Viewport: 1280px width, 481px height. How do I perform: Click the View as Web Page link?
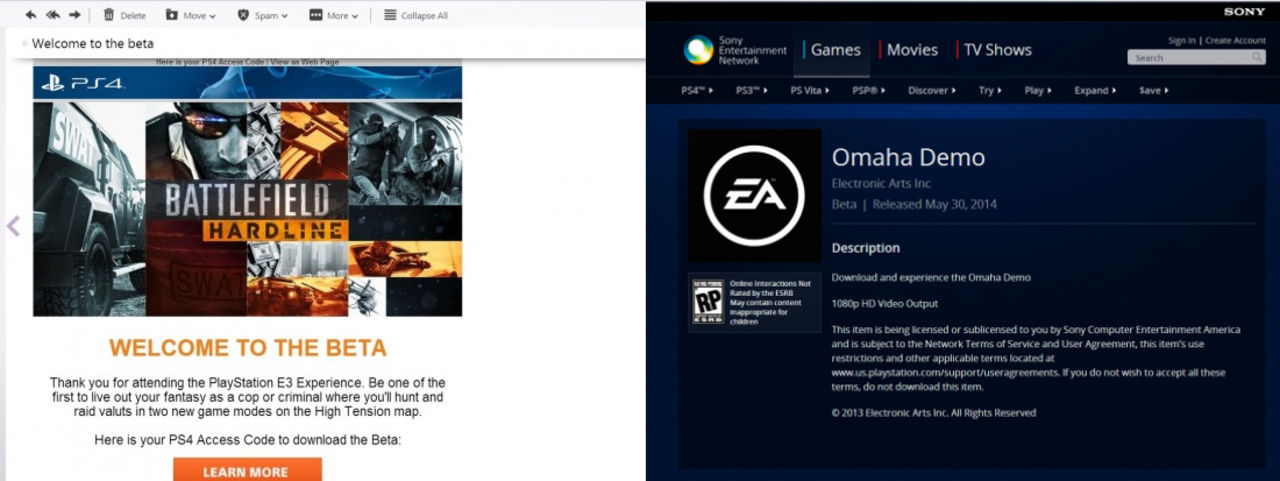tap(304, 62)
